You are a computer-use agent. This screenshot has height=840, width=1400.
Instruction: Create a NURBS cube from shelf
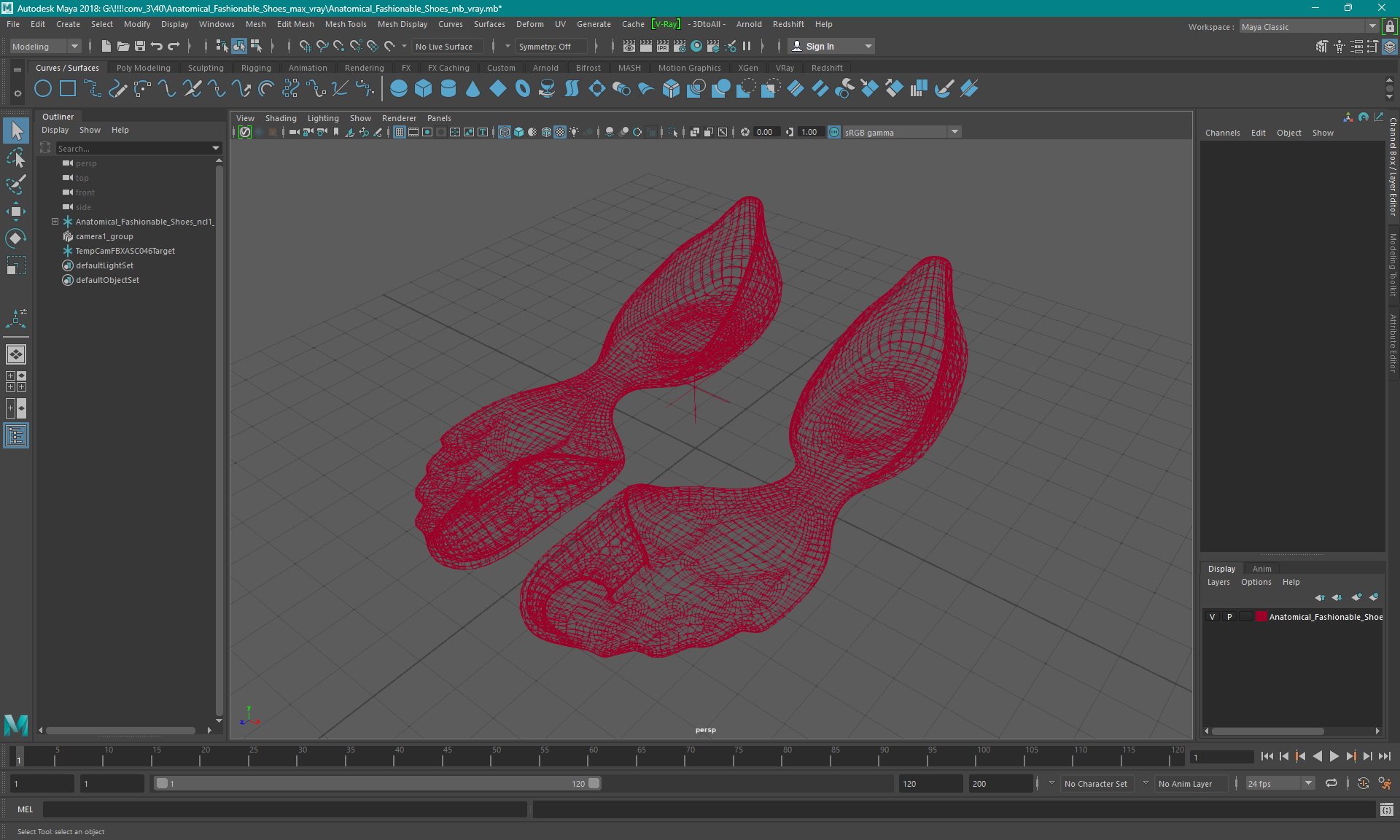click(424, 89)
